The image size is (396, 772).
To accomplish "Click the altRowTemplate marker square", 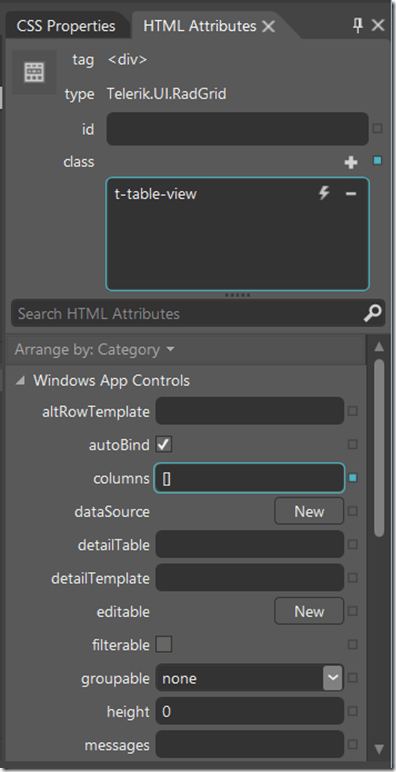I will point(353,411).
